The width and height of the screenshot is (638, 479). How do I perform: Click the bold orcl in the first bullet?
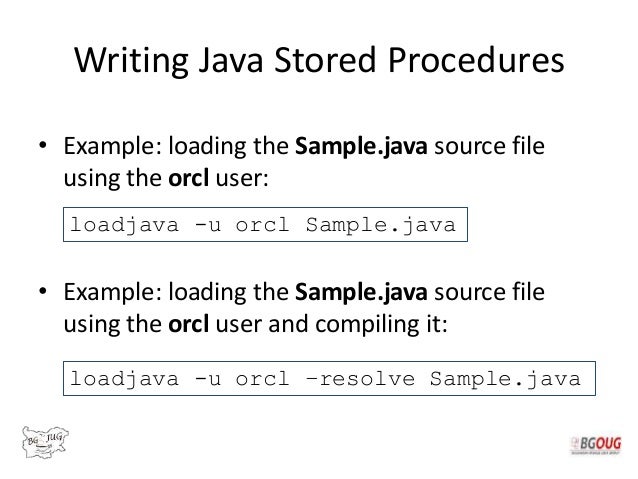pos(189,178)
